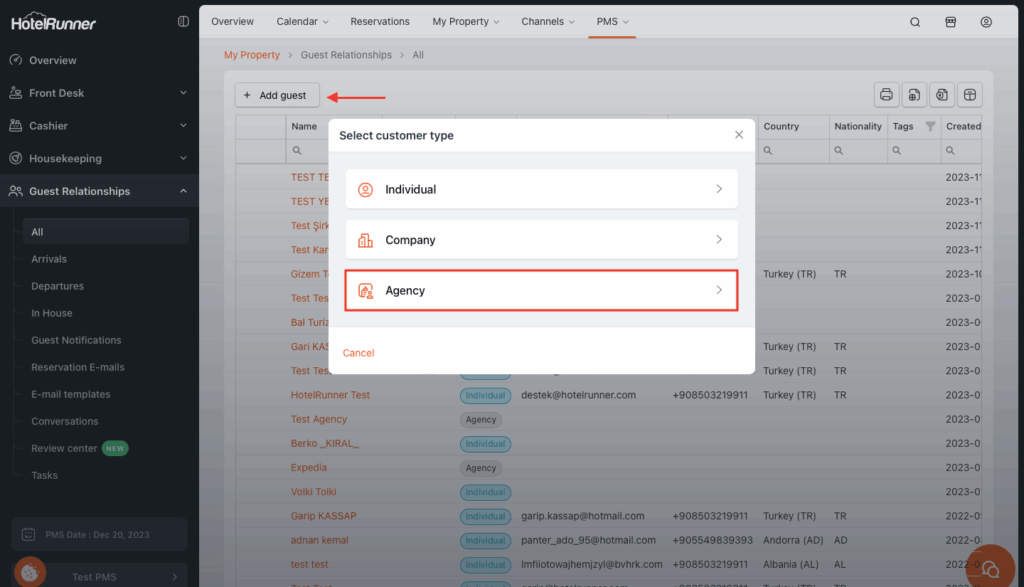Screen dimensions: 1024x587
Task: Open the chat support bubble
Action: pos(989,567)
